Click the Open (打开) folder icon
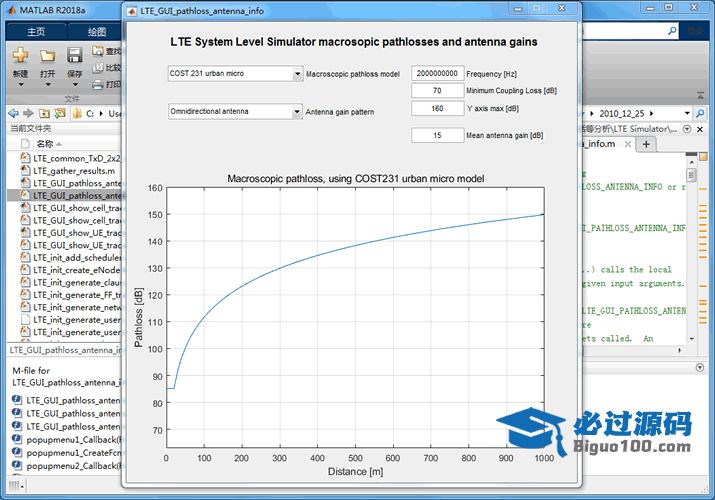This screenshot has width=715, height=500. tap(47, 55)
